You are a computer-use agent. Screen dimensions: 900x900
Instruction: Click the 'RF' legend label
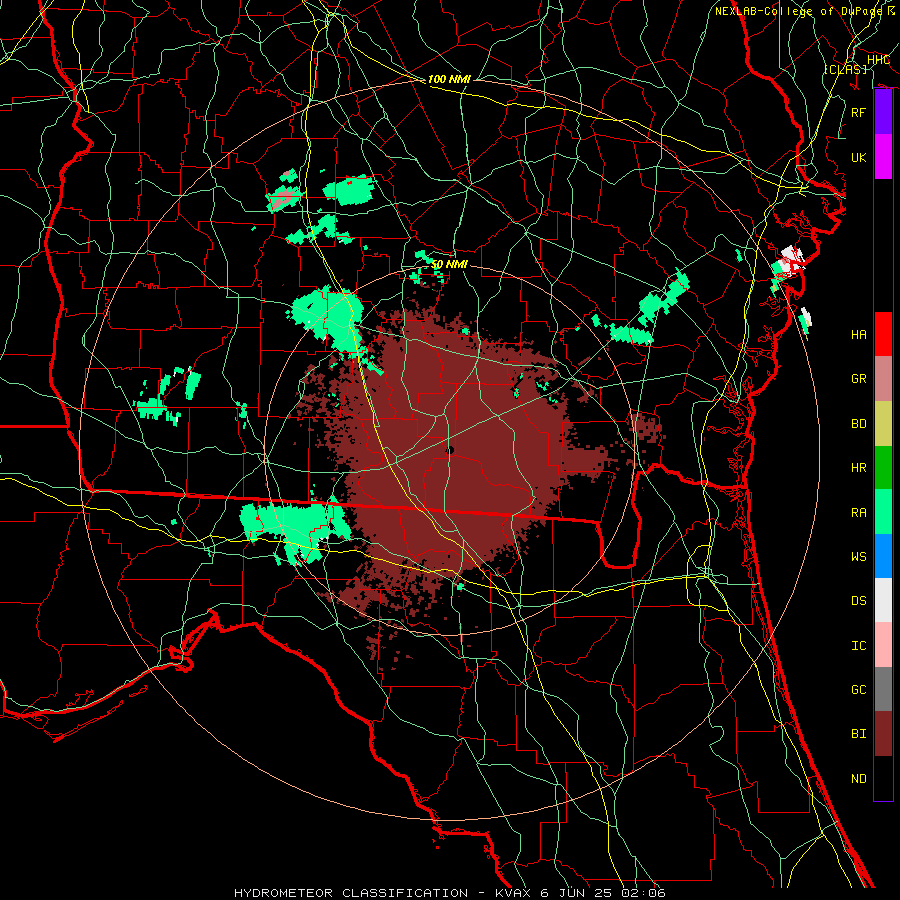coord(859,112)
